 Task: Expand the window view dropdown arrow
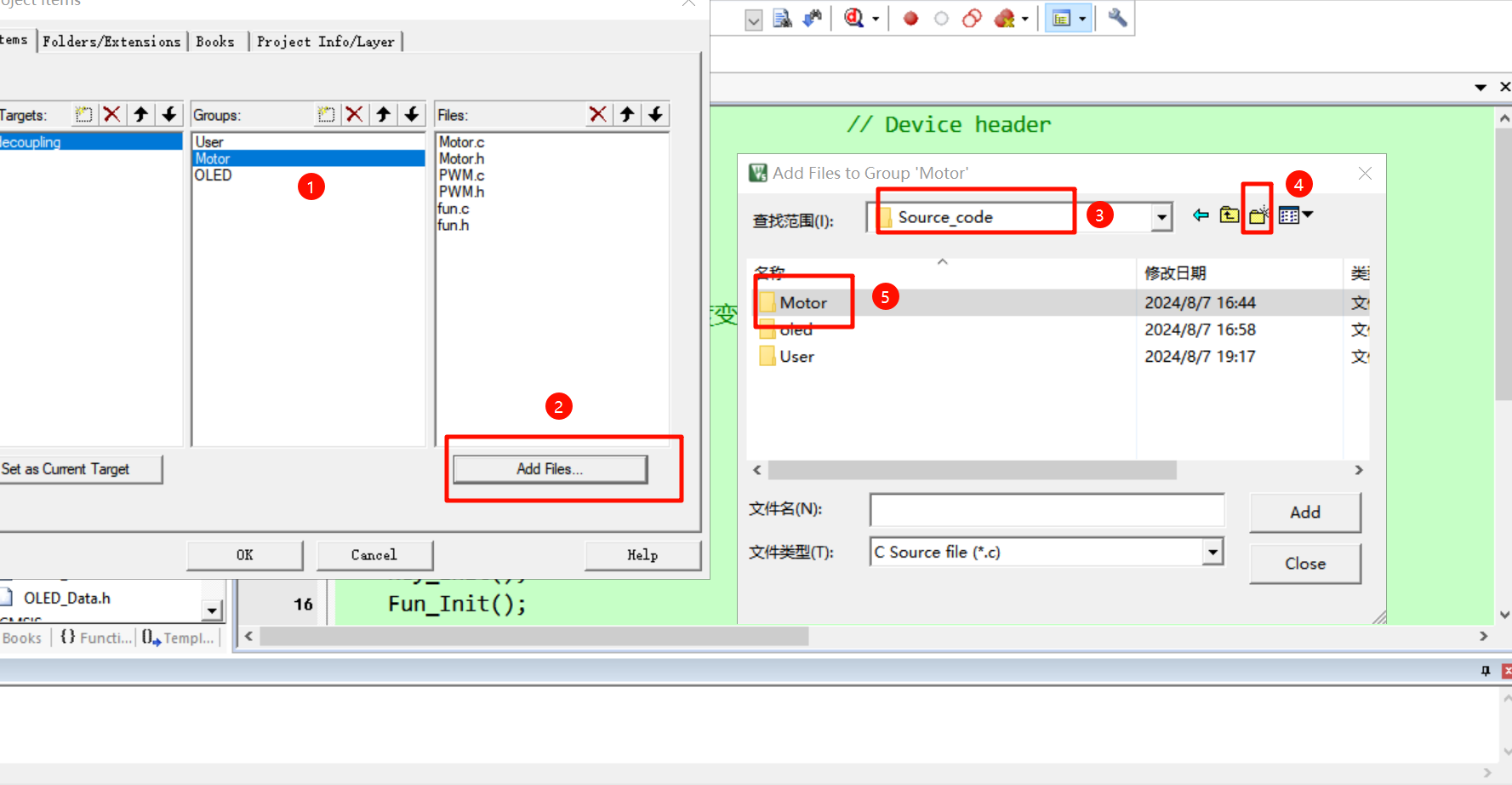(1082, 19)
